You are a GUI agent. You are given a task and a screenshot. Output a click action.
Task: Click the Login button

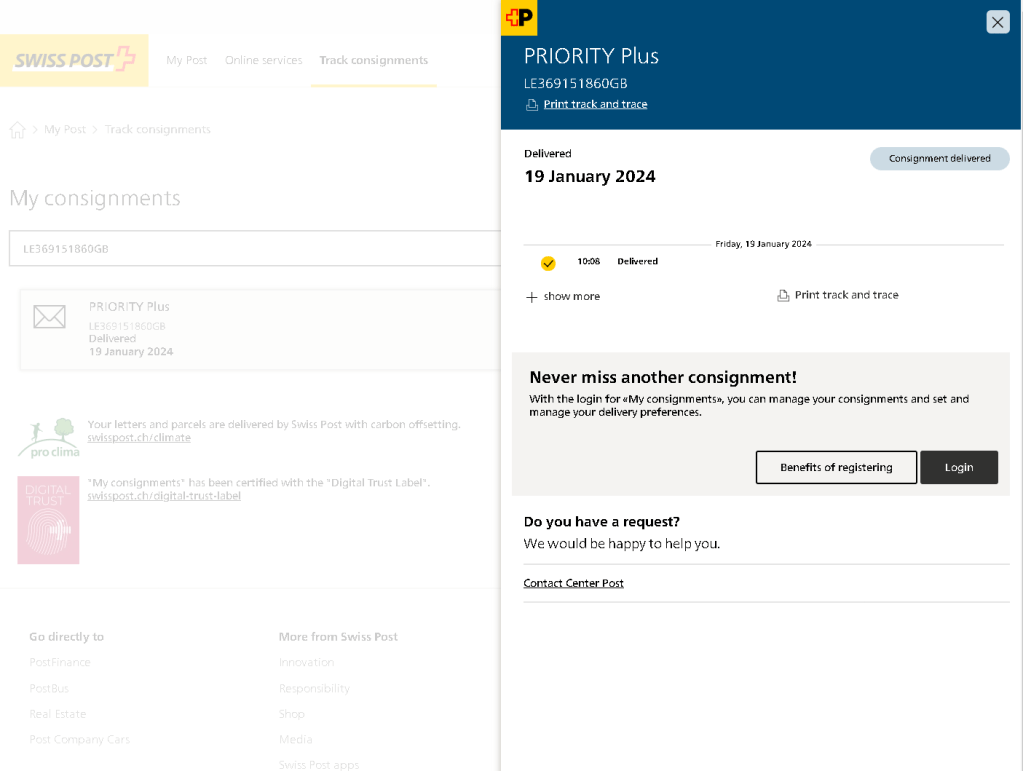point(958,467)
